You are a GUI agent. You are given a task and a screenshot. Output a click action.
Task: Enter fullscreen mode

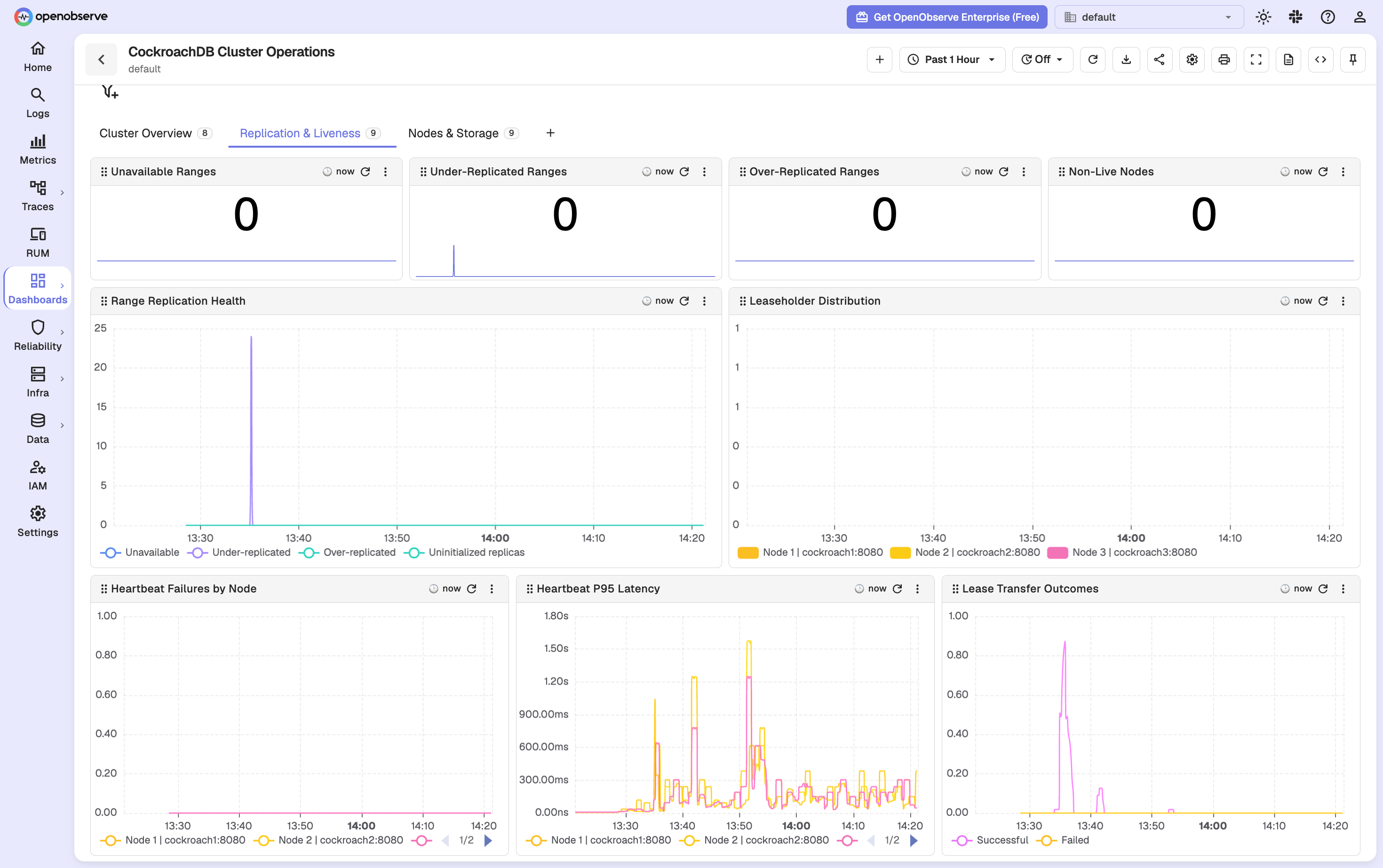coord(1256,59)
